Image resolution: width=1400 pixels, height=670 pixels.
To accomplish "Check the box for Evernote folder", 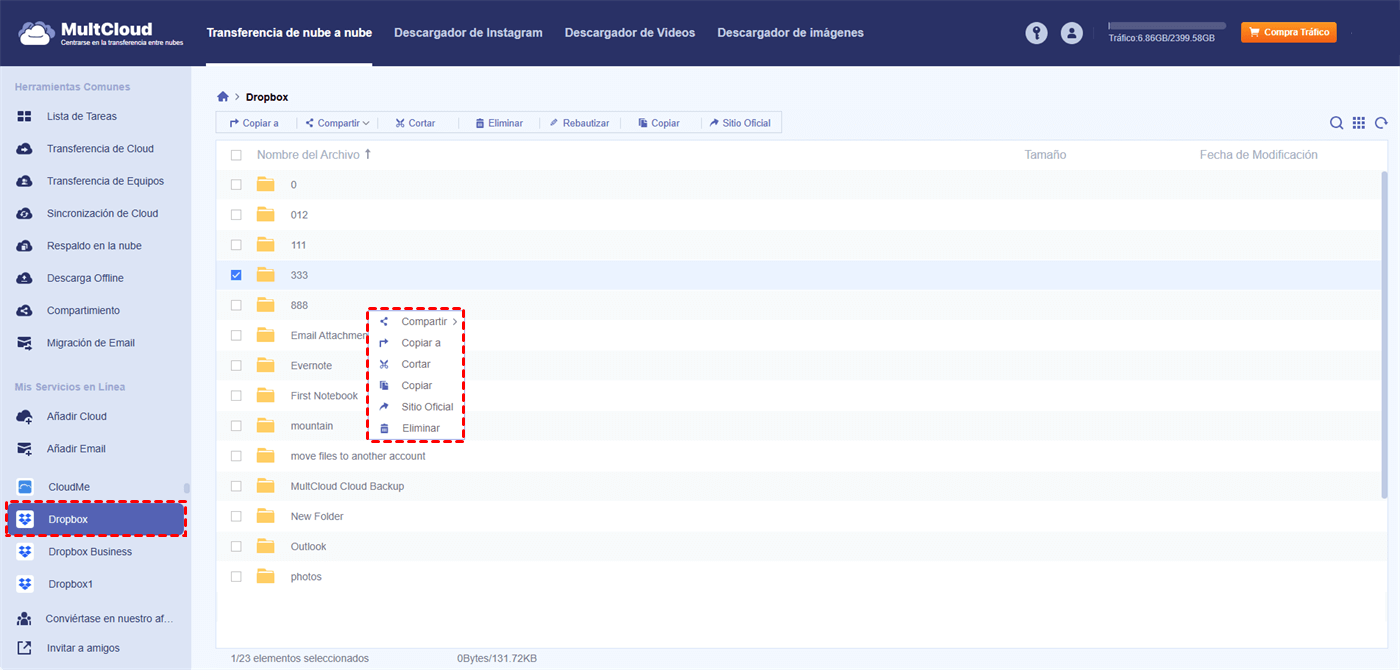I will pyautogui.click(x=236, y=366).
